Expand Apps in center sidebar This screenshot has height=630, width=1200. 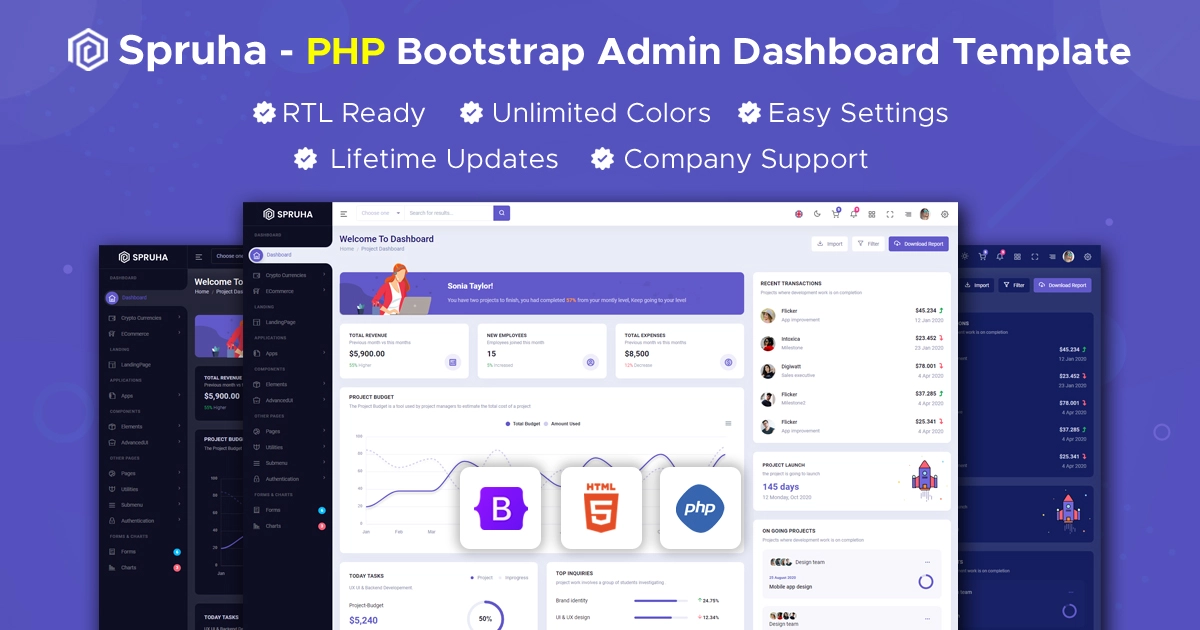coord(290,353)
